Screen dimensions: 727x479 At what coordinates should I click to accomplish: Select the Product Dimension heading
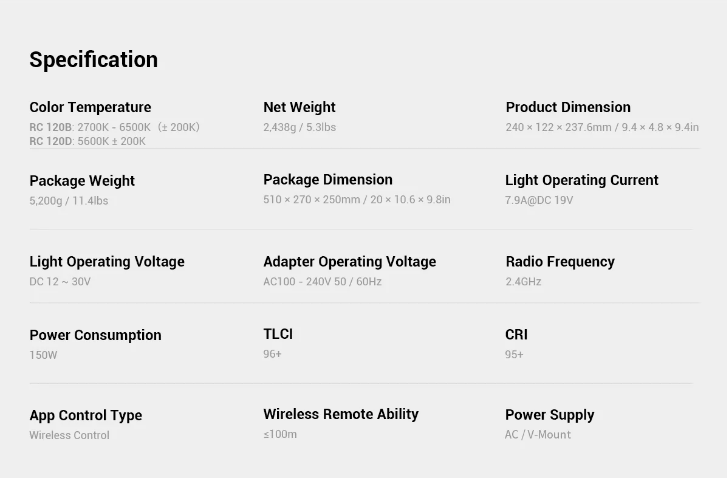568,107
